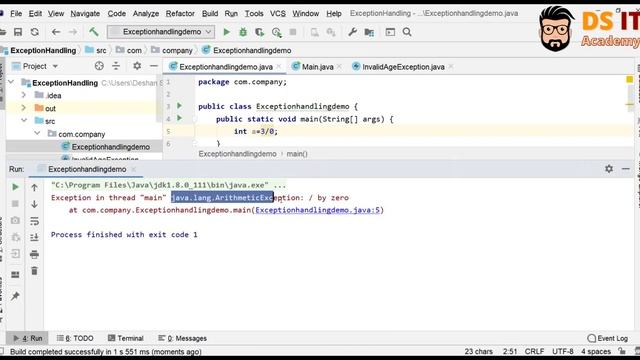This screenshot has height=360, width=640.
Task: Clear console with the trash icon
Action: tap(34, 271)
